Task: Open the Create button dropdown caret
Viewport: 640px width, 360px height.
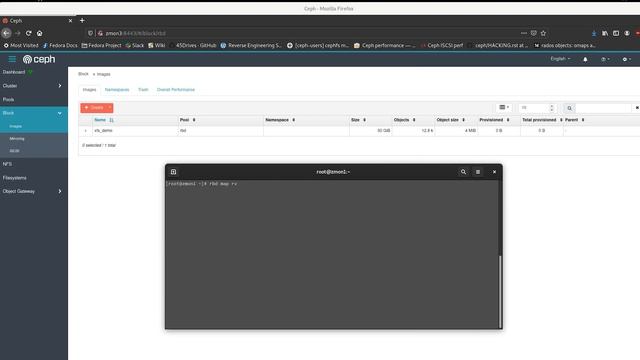Action: 110,108
